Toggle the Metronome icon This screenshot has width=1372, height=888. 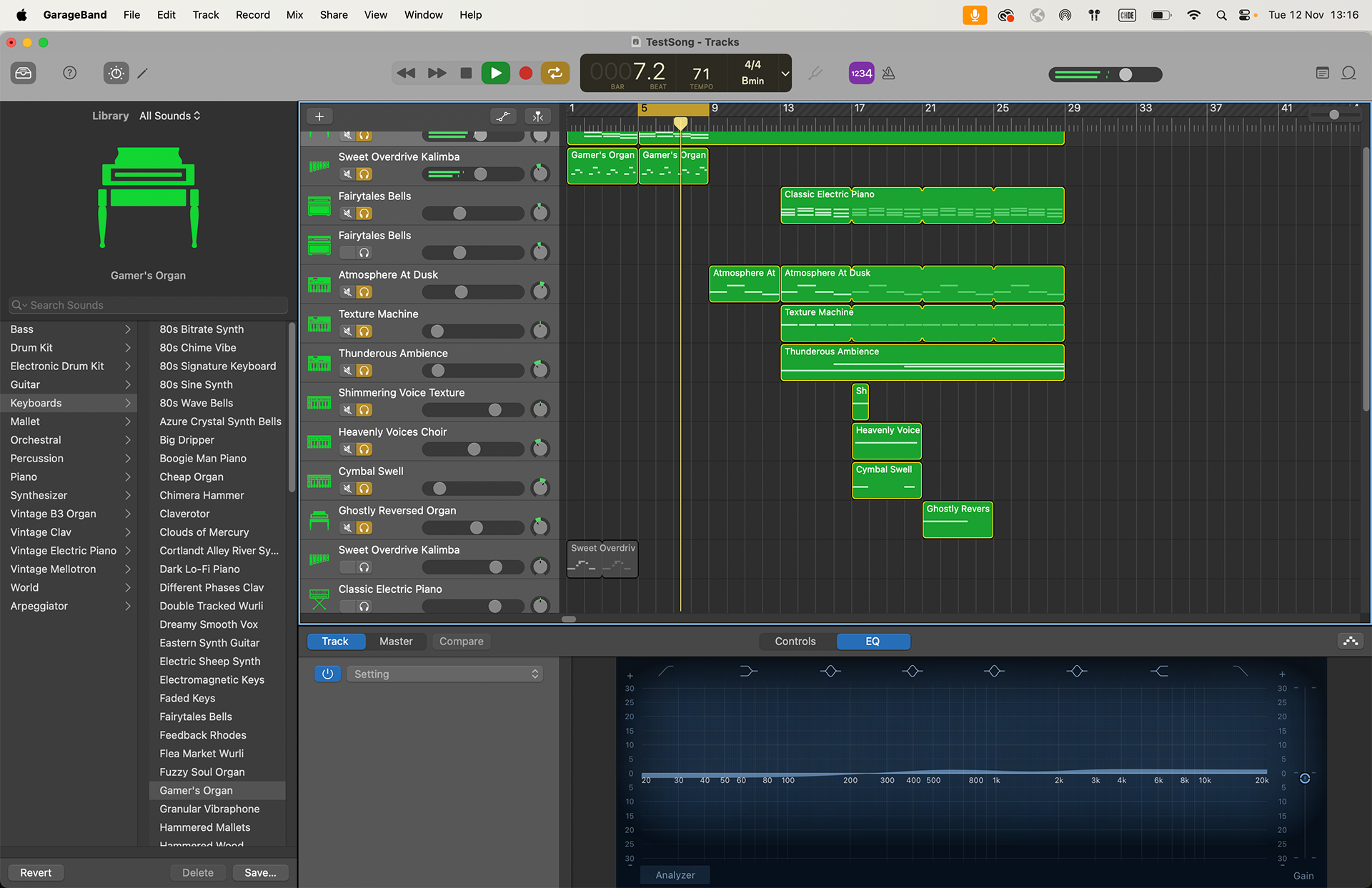point(889,73)
